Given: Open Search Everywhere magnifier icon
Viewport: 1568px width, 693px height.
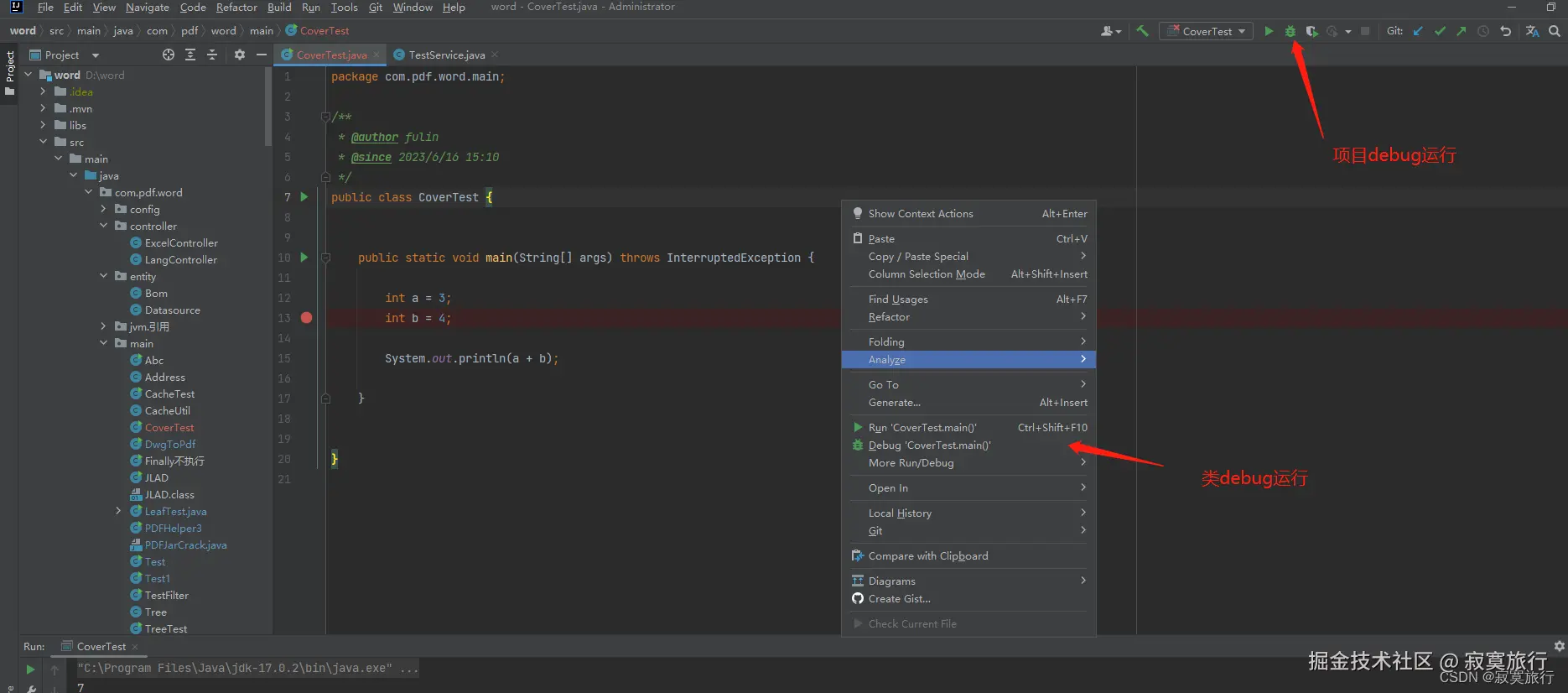Looking at the screenshot, I should 1555,31.
